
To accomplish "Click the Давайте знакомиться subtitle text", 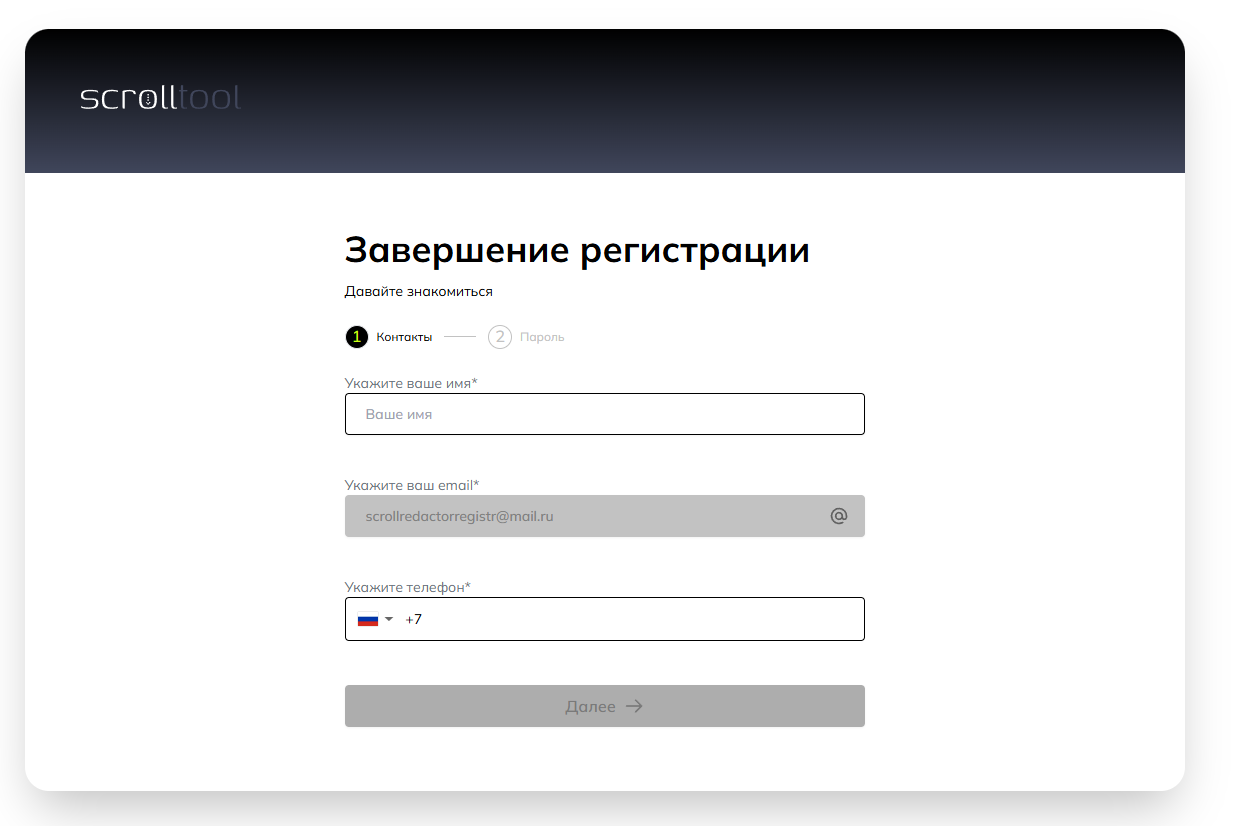I will (x=418, y=292).
